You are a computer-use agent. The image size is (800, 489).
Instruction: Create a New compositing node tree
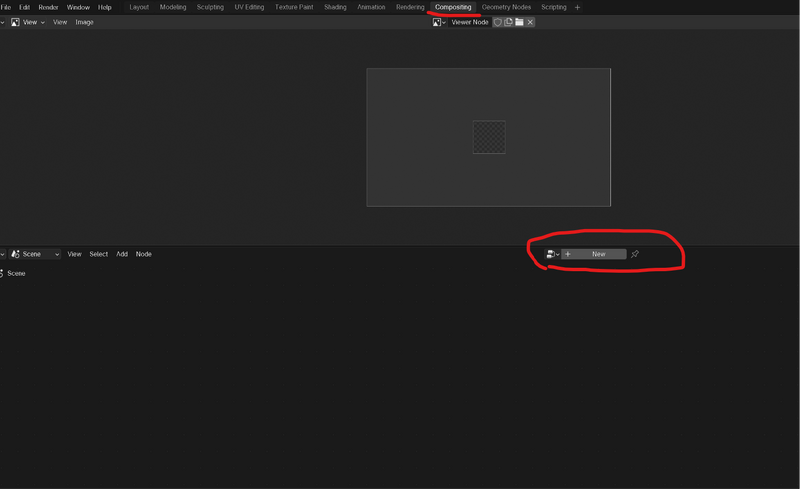tap(594, 254)
